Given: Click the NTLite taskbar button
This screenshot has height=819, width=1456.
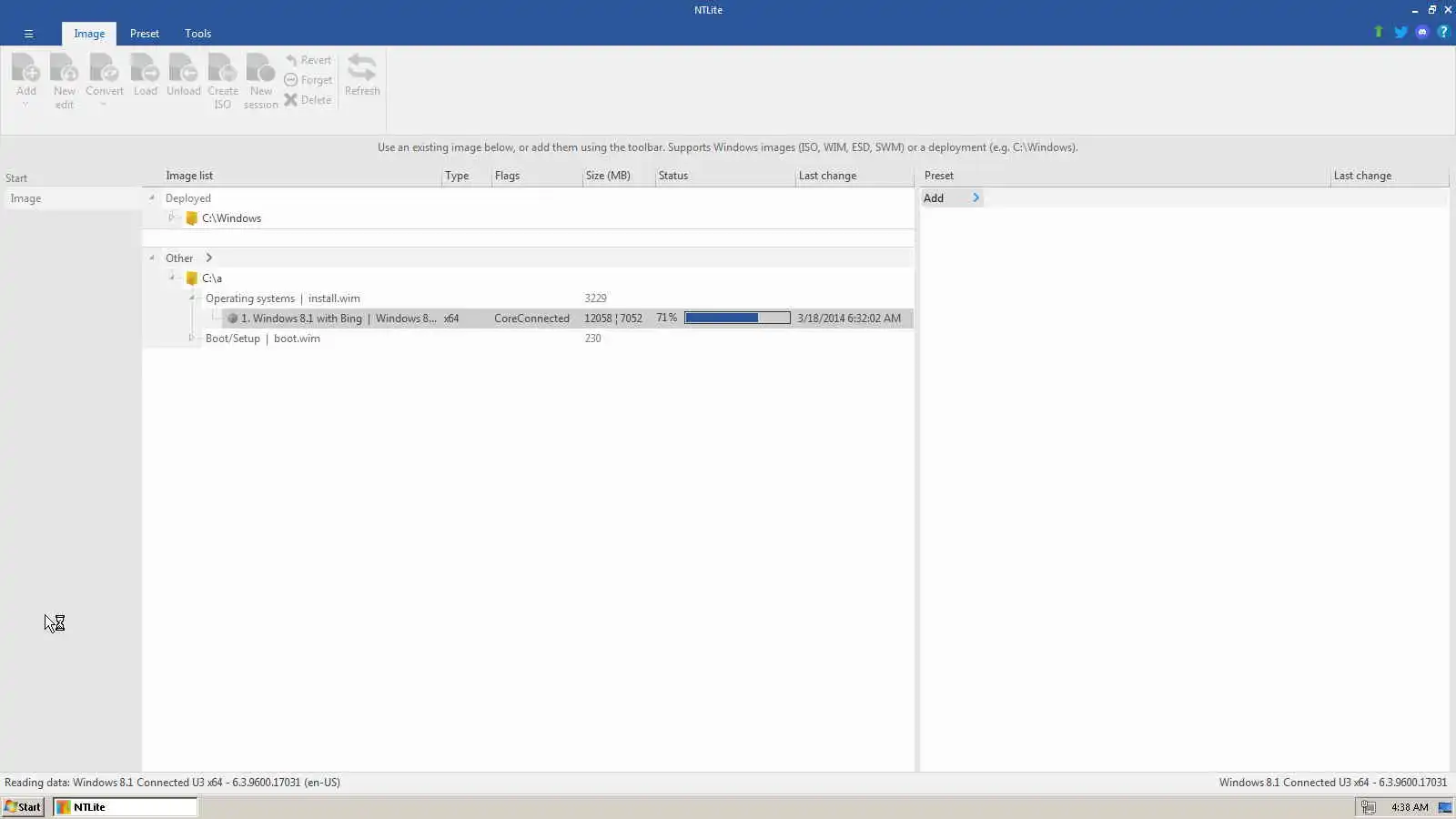Looking at the screenshot, I should pyautogui.click(x=125, y=806).
